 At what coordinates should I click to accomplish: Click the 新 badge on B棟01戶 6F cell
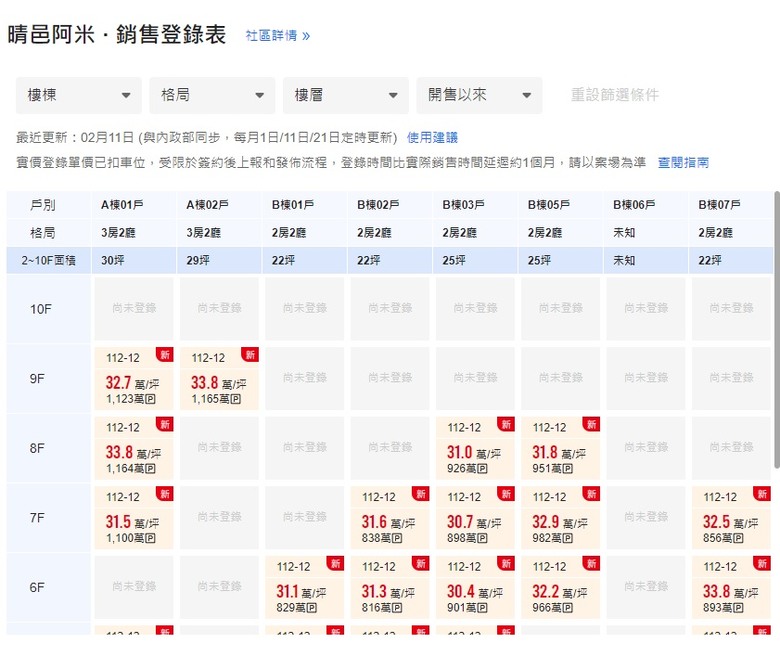click(x=335, y=563)
